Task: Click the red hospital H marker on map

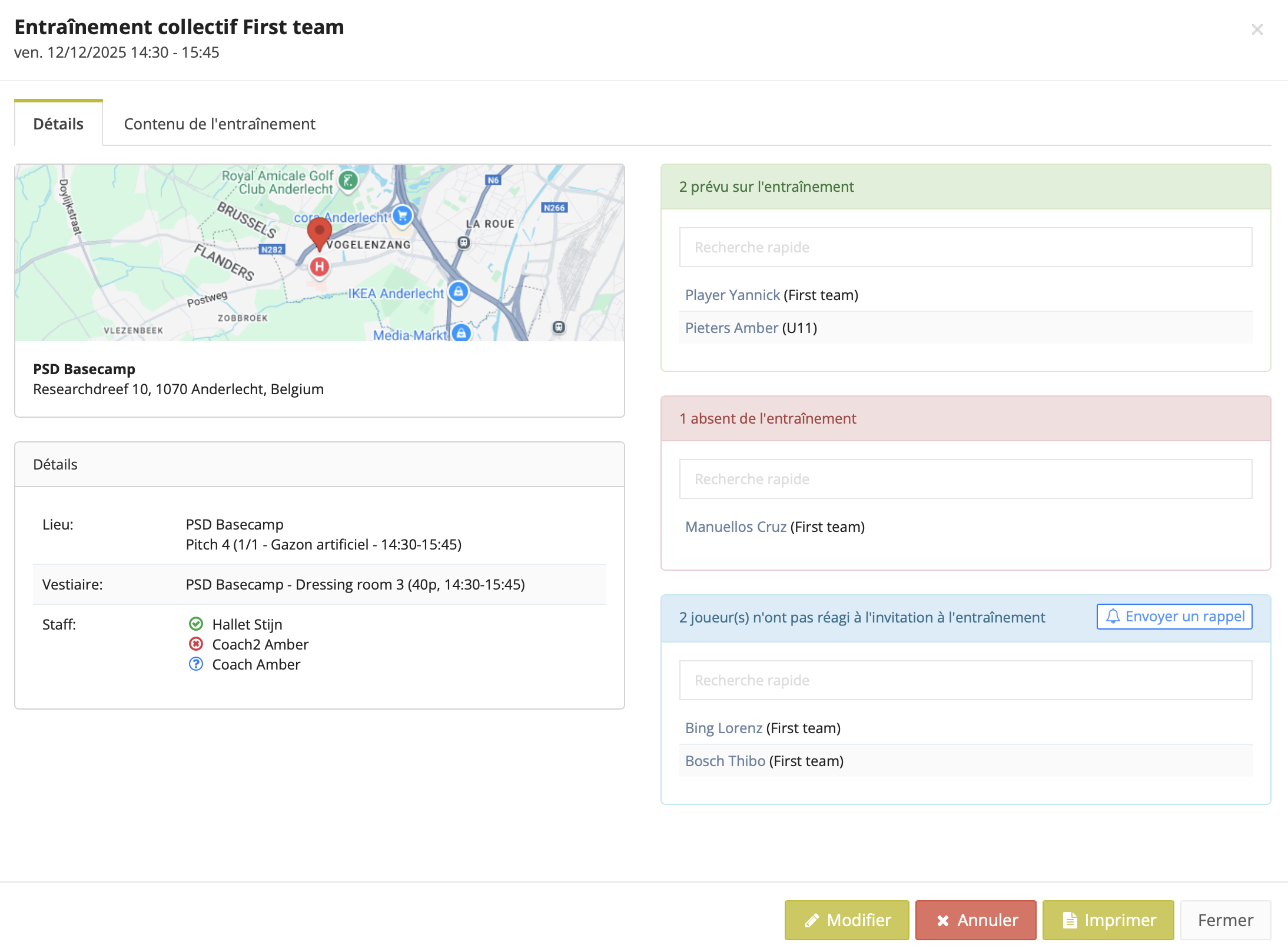Action: pyautogui.click(x=319, y=267)
